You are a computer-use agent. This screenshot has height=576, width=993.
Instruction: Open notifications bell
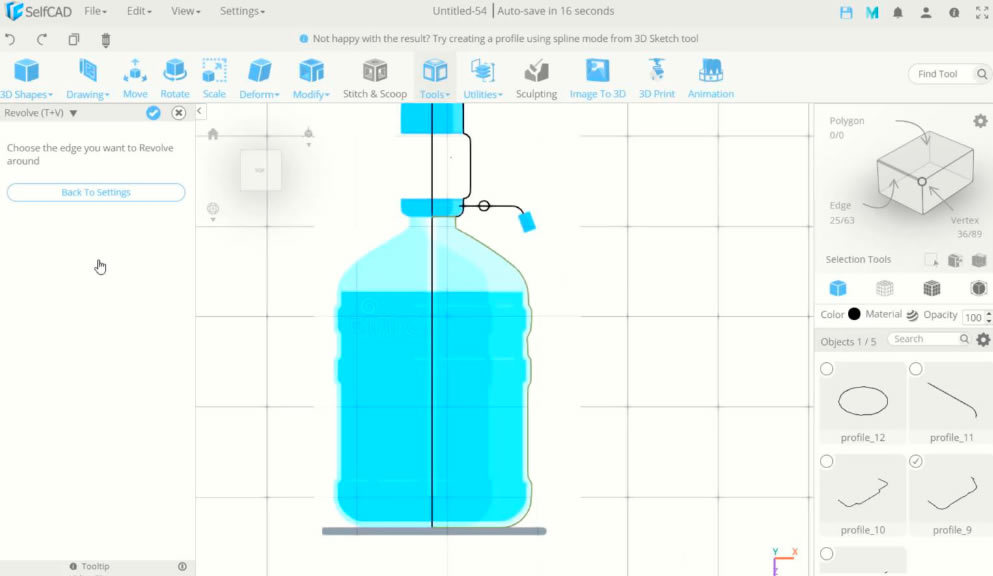[x=898, y=12]
